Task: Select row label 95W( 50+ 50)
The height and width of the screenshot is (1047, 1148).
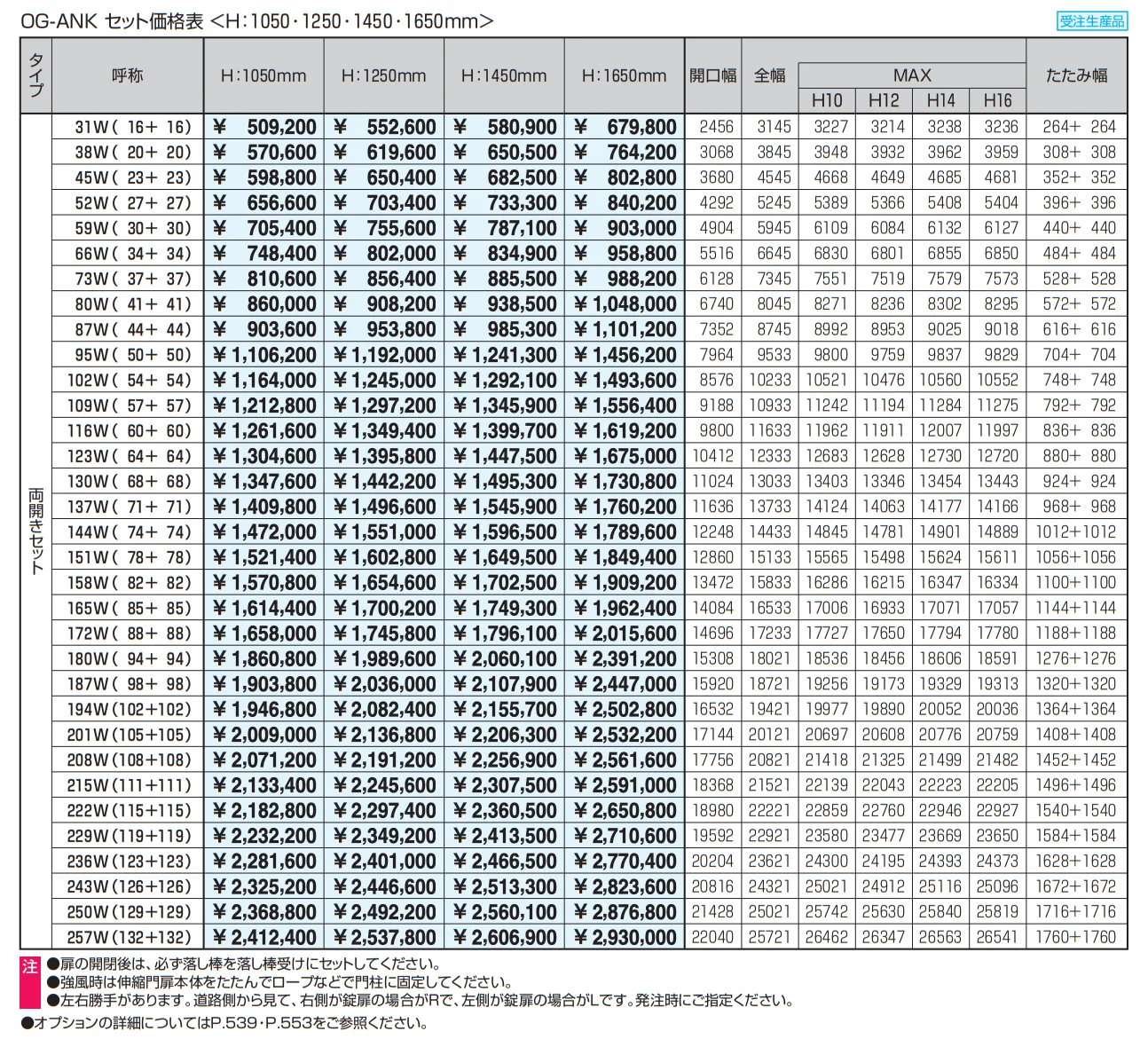Action: pyautogui.click(x=133, y=355)
